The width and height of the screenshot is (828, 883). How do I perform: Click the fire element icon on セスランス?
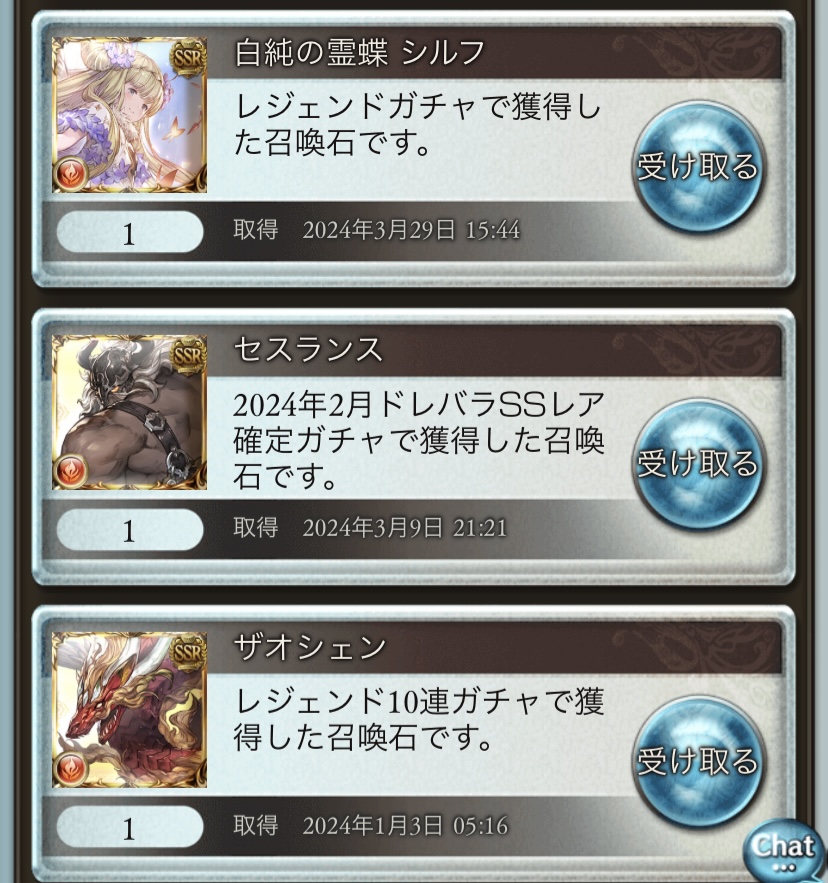click(72, 470)
